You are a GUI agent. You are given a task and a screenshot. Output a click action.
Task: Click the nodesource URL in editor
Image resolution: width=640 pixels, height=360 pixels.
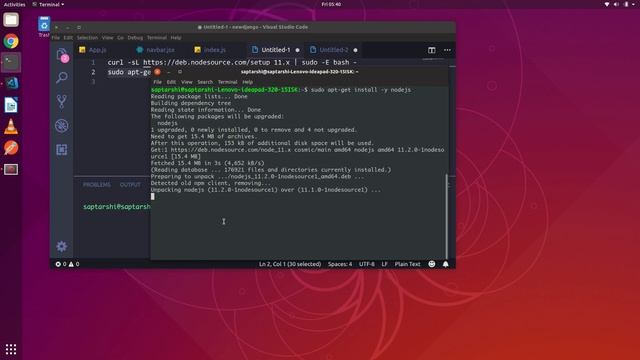click(216, 62)
